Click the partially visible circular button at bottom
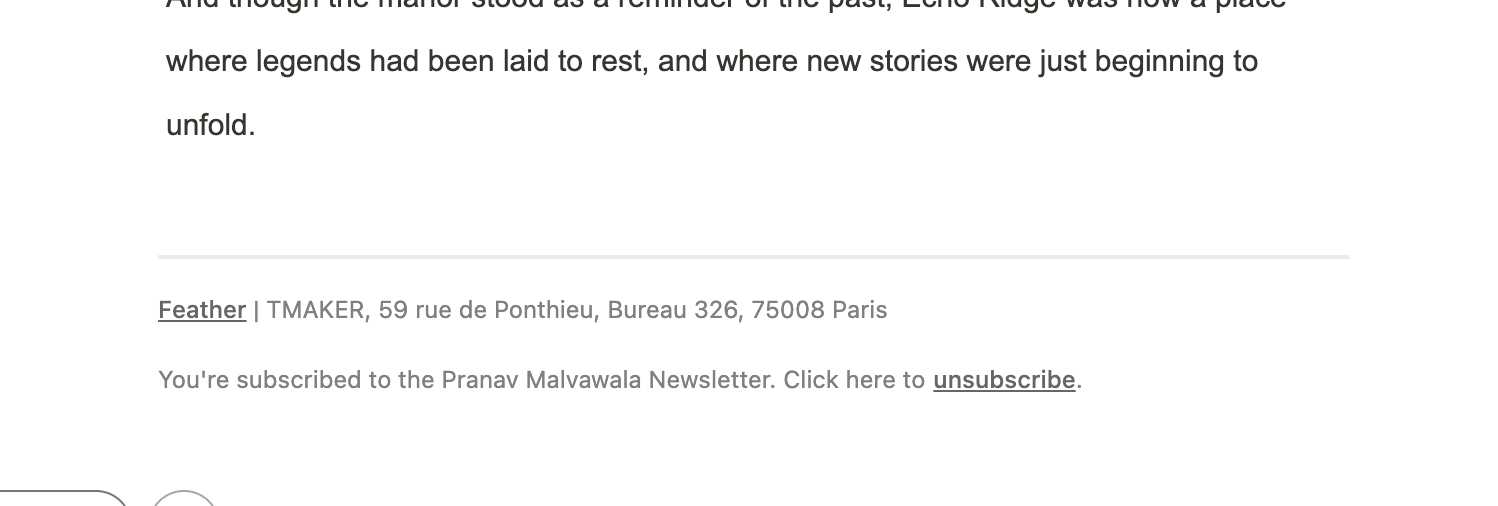 184,499
